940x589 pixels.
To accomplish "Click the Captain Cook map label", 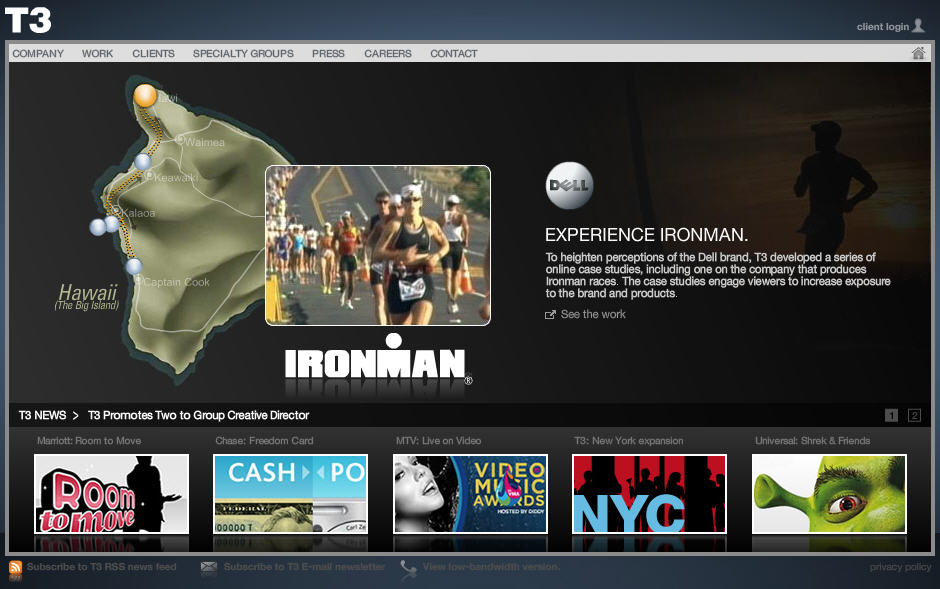I will click(176, 282).
